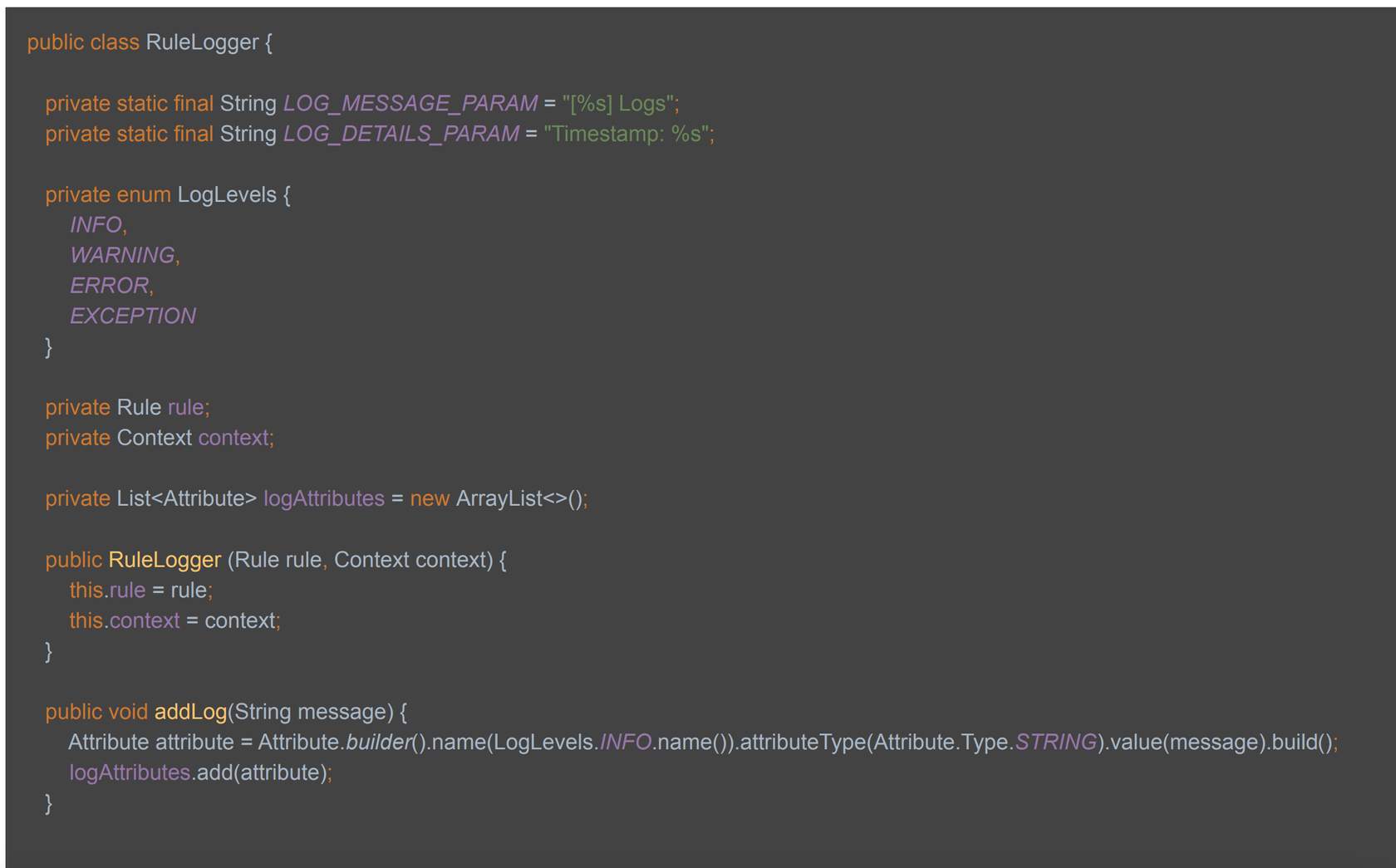Click the LOG_DETAILS_PARAM constant name
The image size is (1396, 868).
tap(401, 135)
